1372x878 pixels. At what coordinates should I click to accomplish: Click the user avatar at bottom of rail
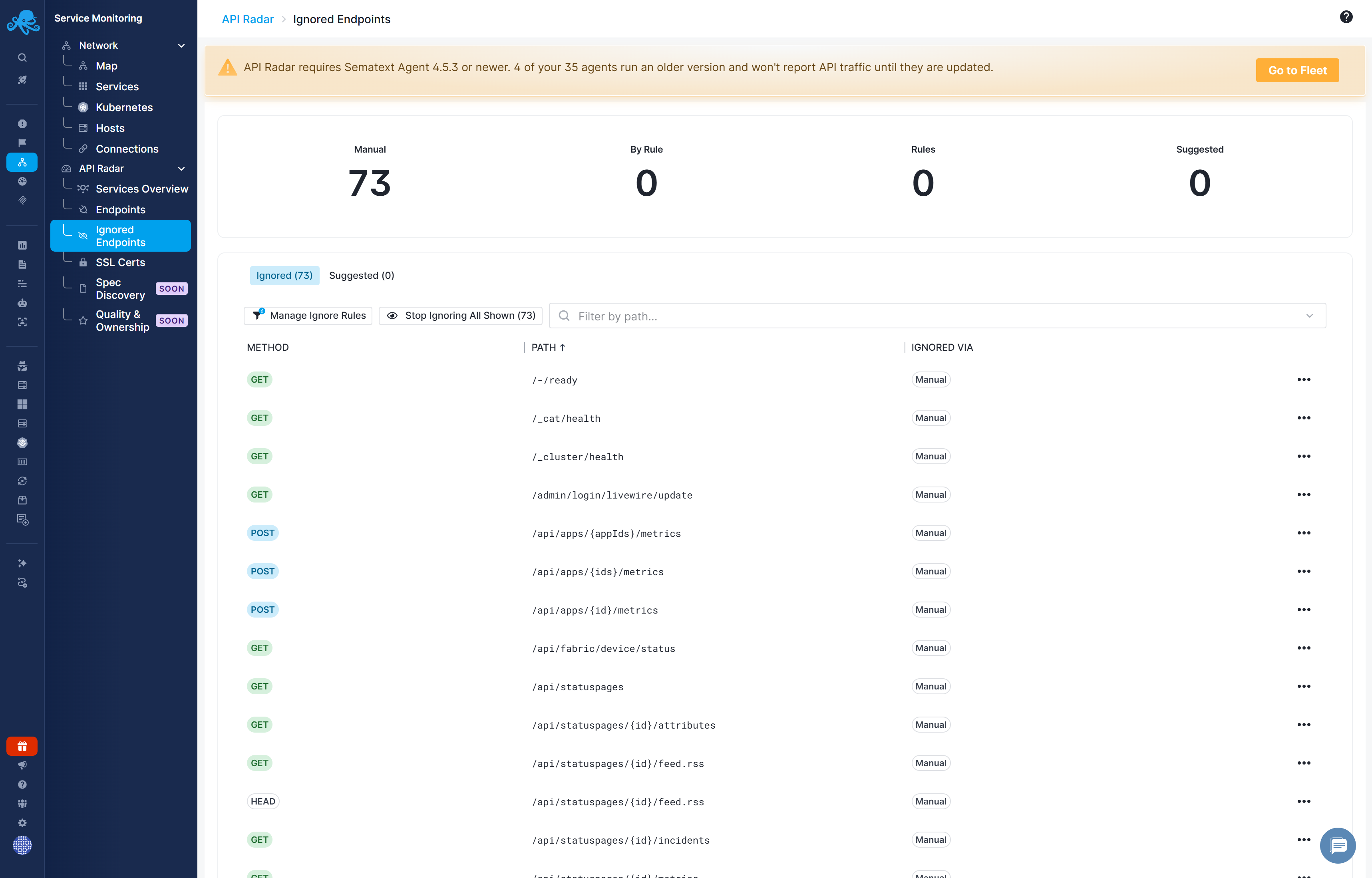click(x=22, y=845)
